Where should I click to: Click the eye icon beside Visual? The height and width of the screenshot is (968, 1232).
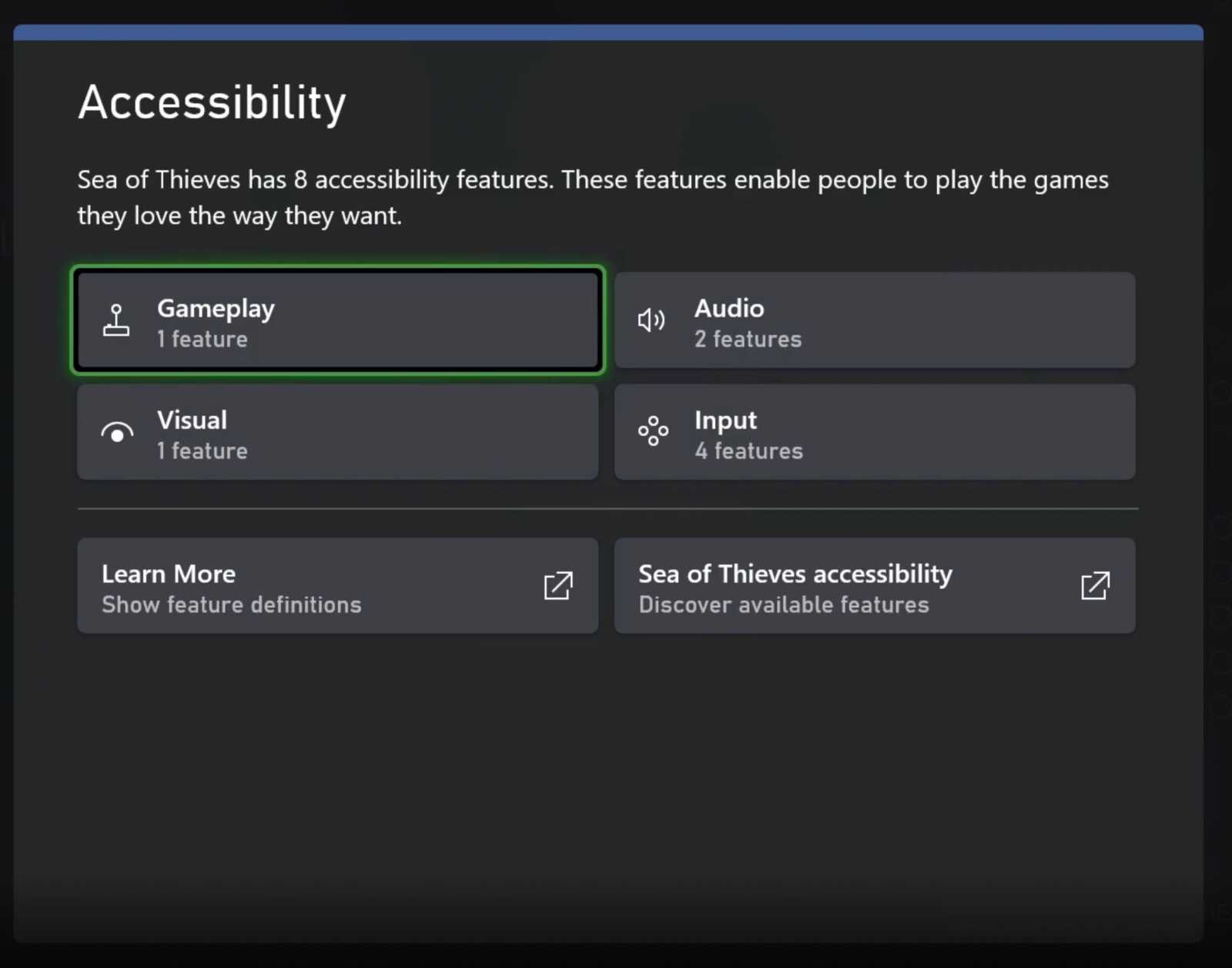117,433
